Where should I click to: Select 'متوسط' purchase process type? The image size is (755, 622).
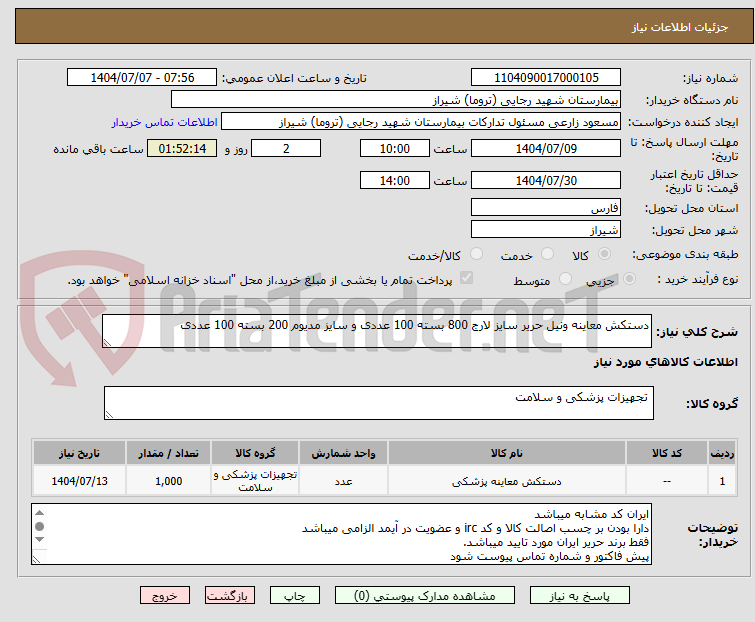pyautogui.click(x=567, y=280)
